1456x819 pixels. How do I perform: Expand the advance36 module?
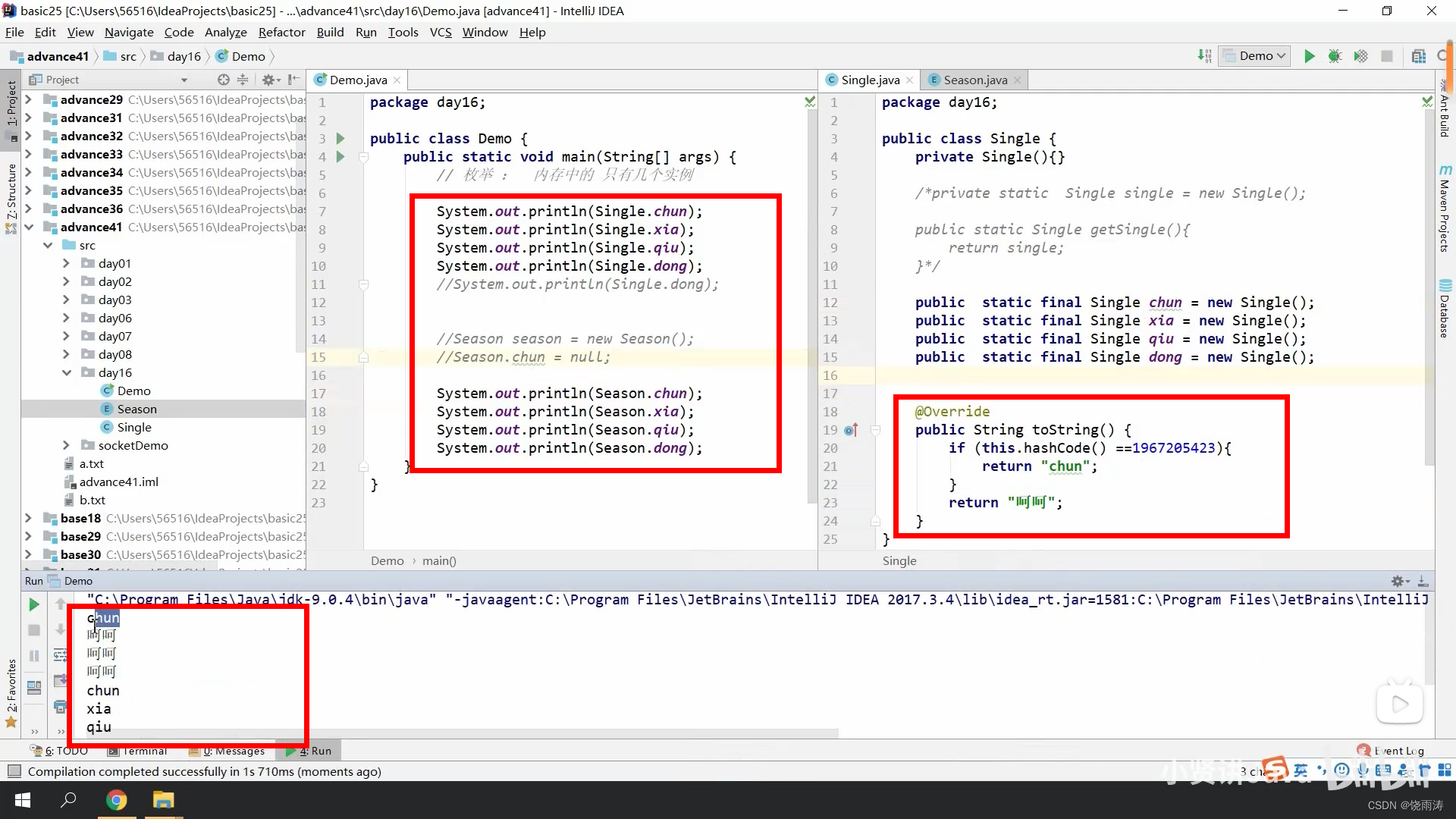28,209
